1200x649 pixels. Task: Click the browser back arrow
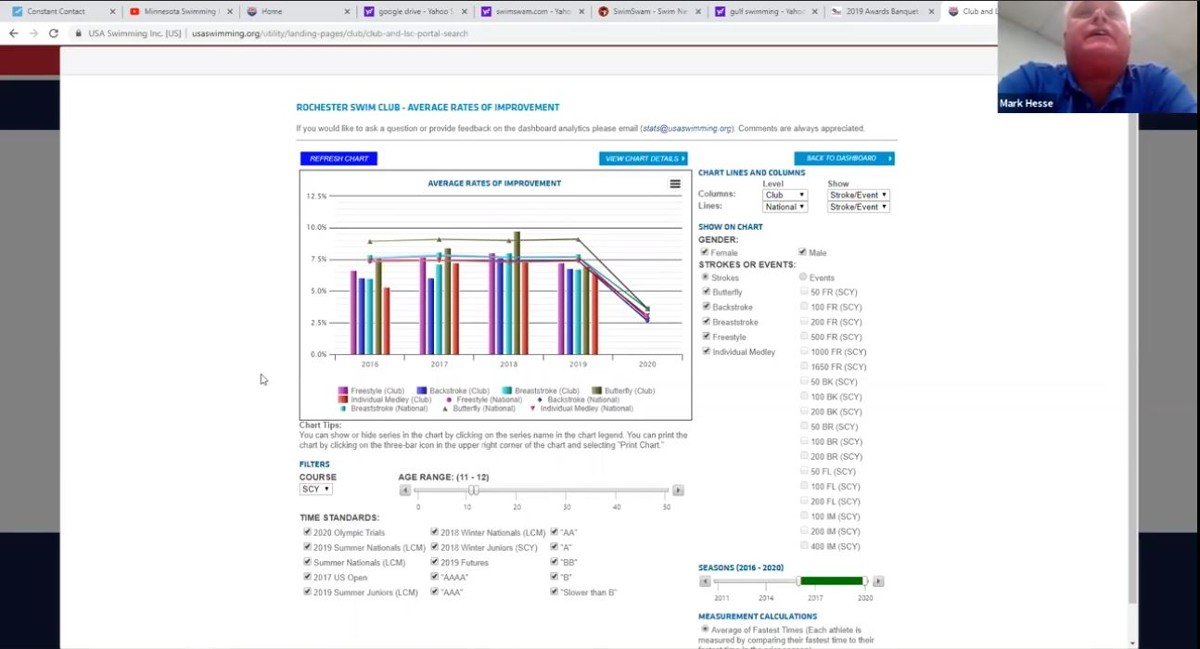(x=13, y=33)
